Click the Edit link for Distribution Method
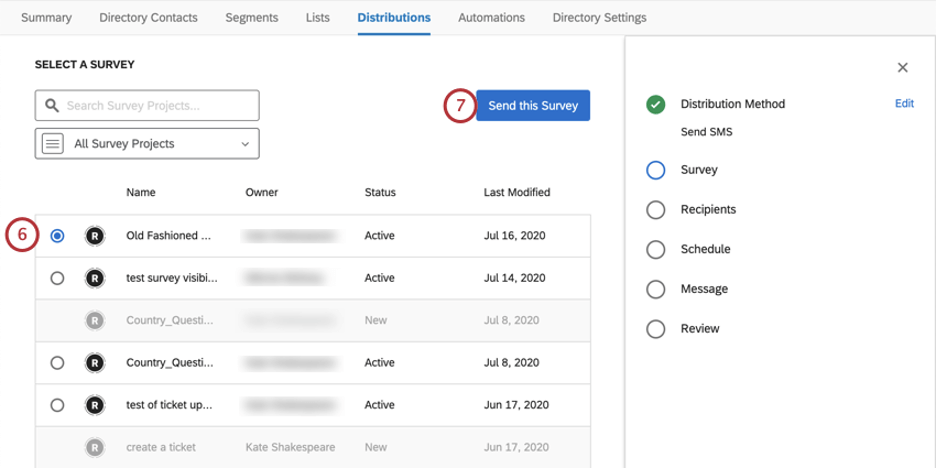936x468 pixels. [x=904, y=103]
